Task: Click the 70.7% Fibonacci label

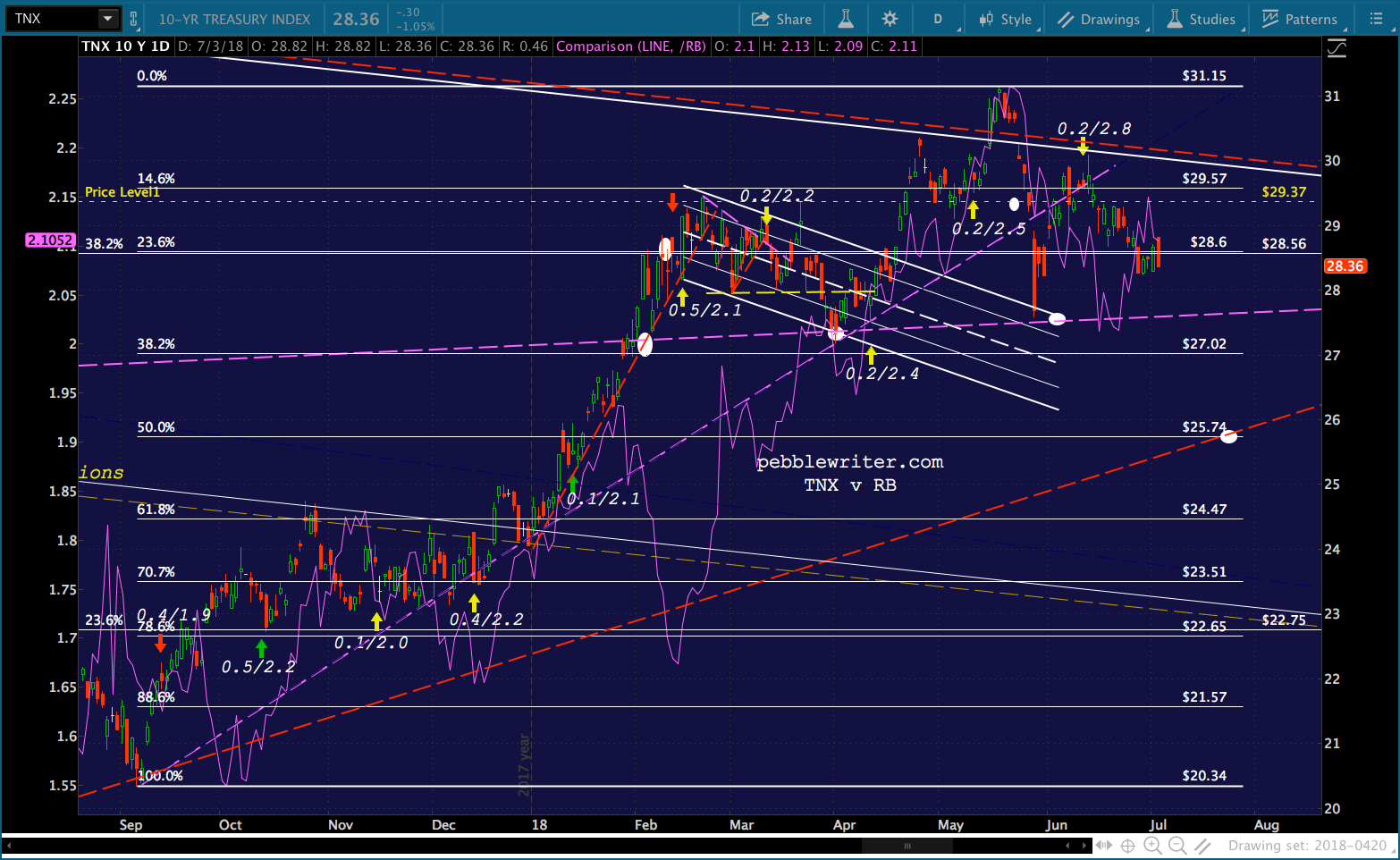Action: pyautogui.click(x=156, y=572)
